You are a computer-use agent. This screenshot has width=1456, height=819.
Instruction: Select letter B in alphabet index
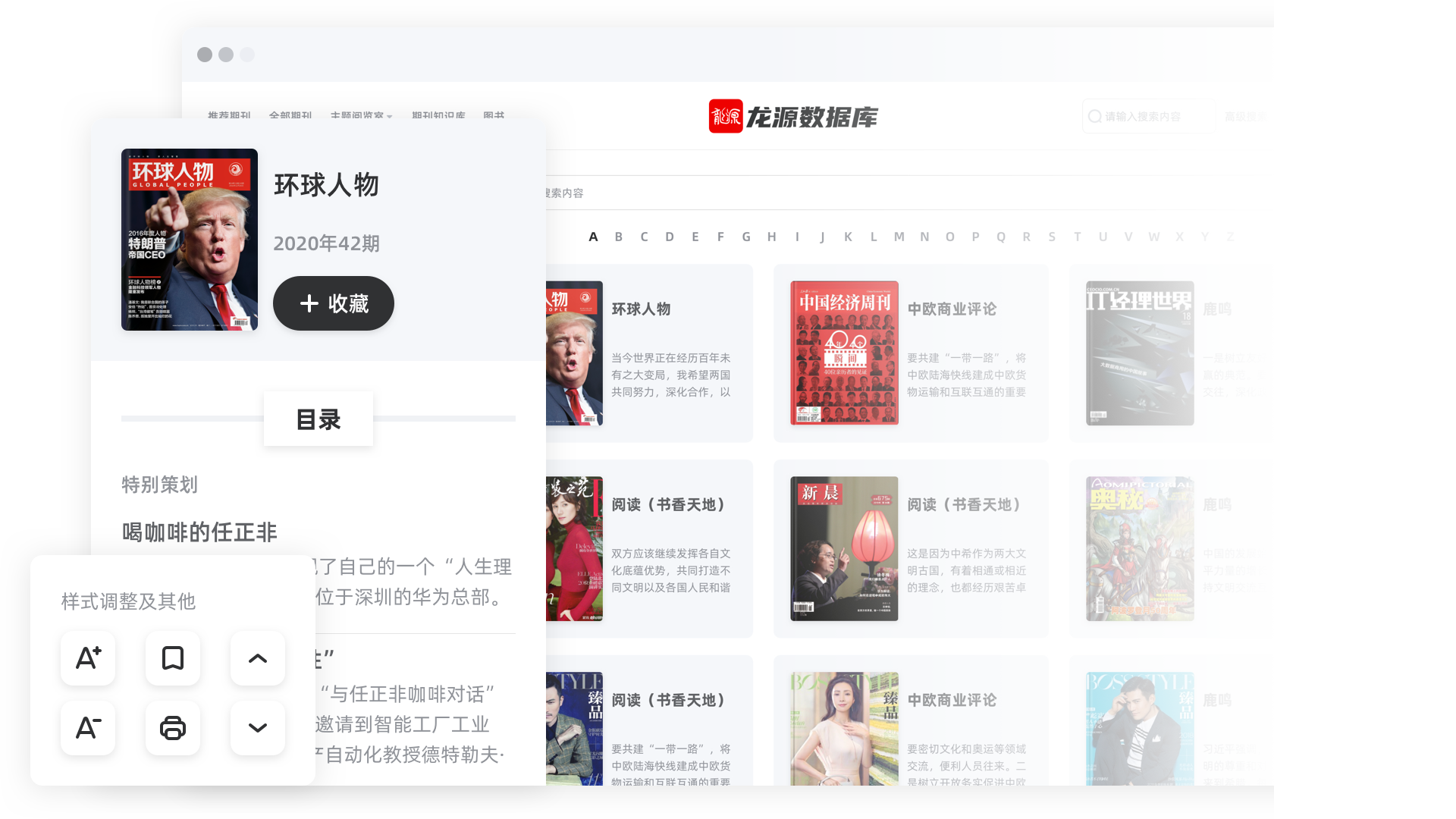tap(619, 237)
